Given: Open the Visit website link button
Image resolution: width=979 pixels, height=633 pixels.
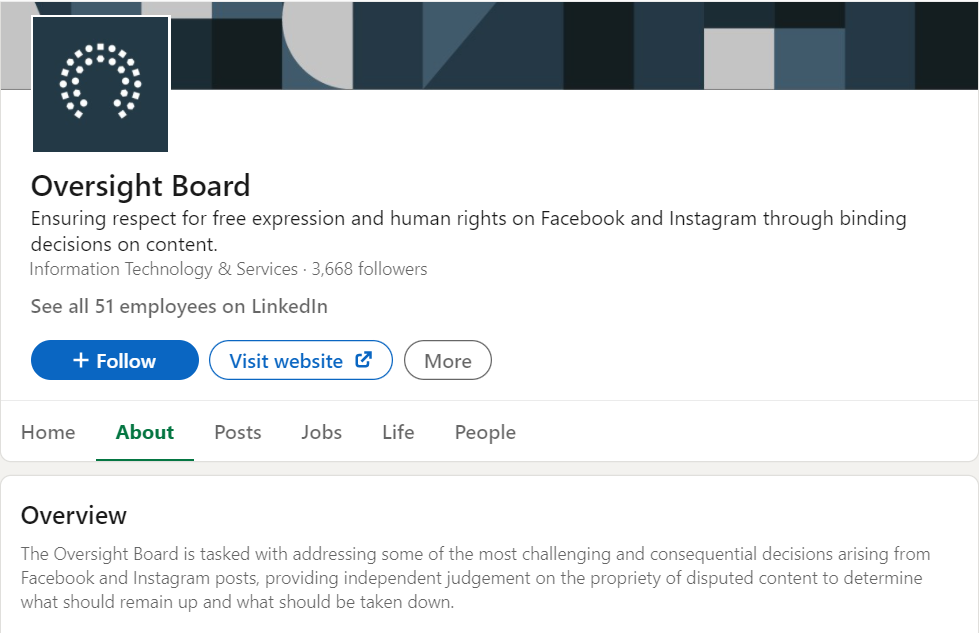Looking at the screenshot, I should pyautogui.click(x=301, y=360).
